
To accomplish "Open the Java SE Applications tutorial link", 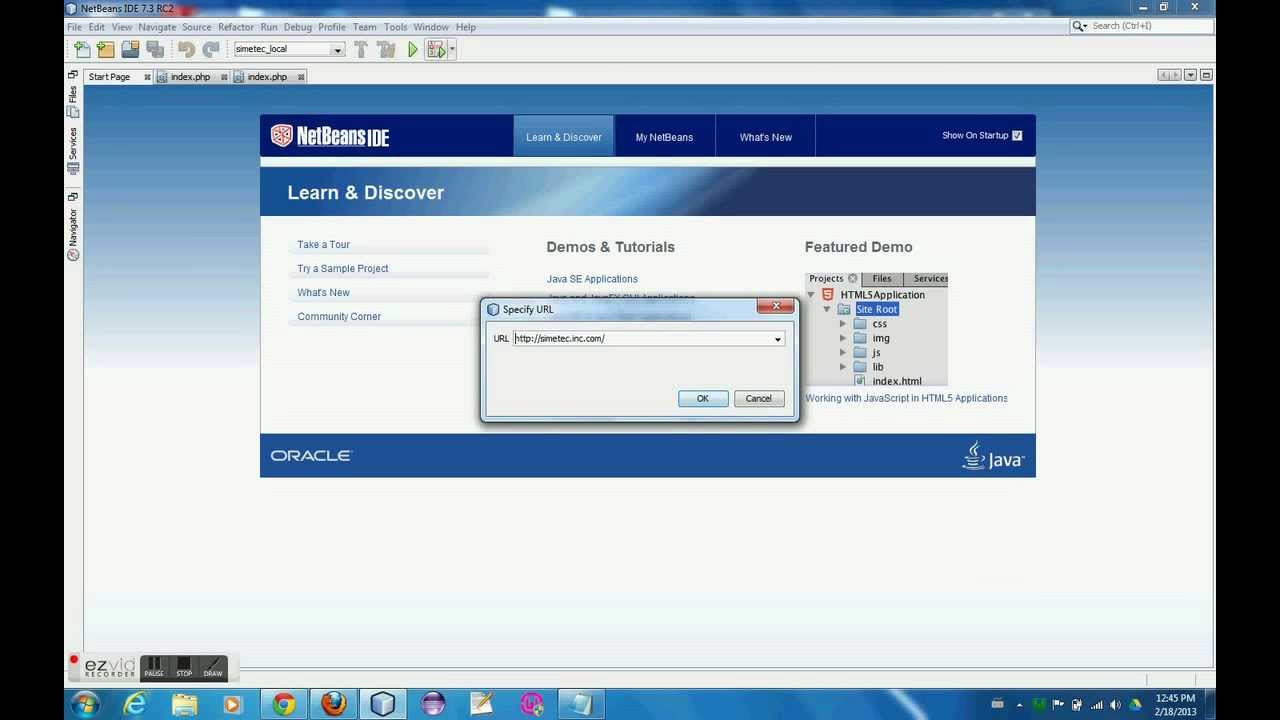I will click(x=592, y=279).
